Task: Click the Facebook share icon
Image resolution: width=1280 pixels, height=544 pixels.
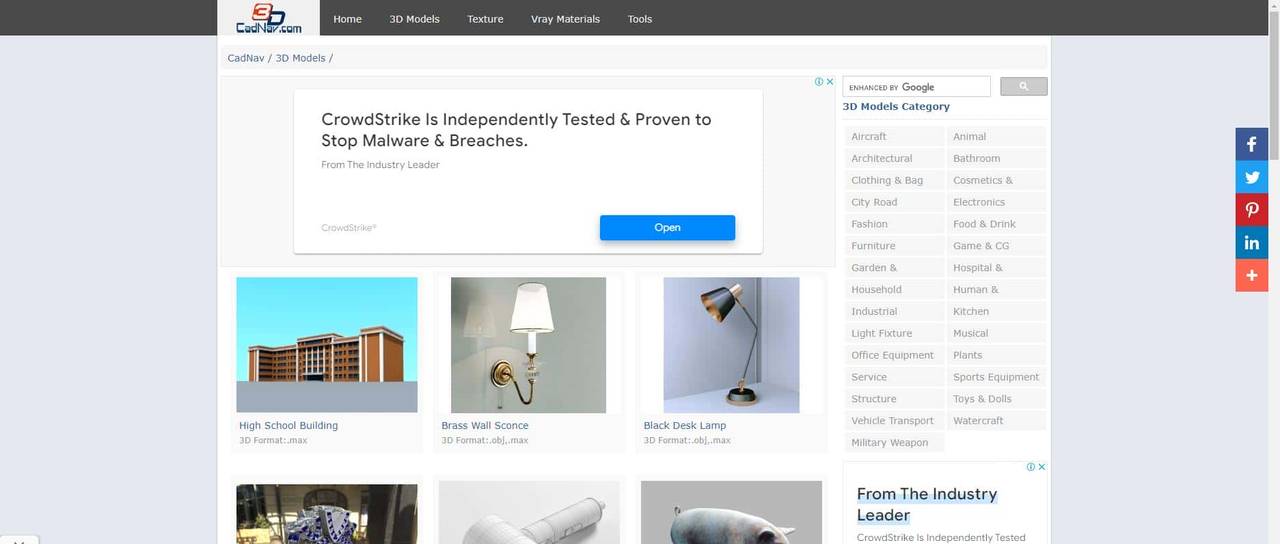Action: [1251, 144]
